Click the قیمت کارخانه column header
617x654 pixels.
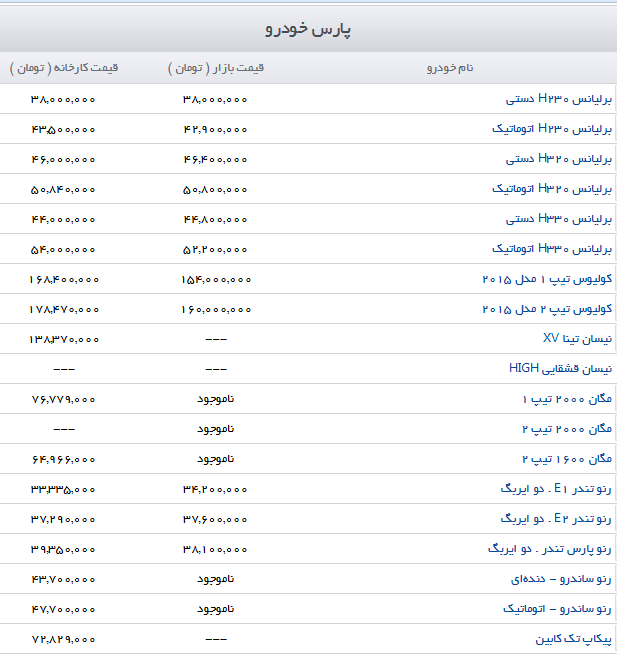[x=64, y=68]
